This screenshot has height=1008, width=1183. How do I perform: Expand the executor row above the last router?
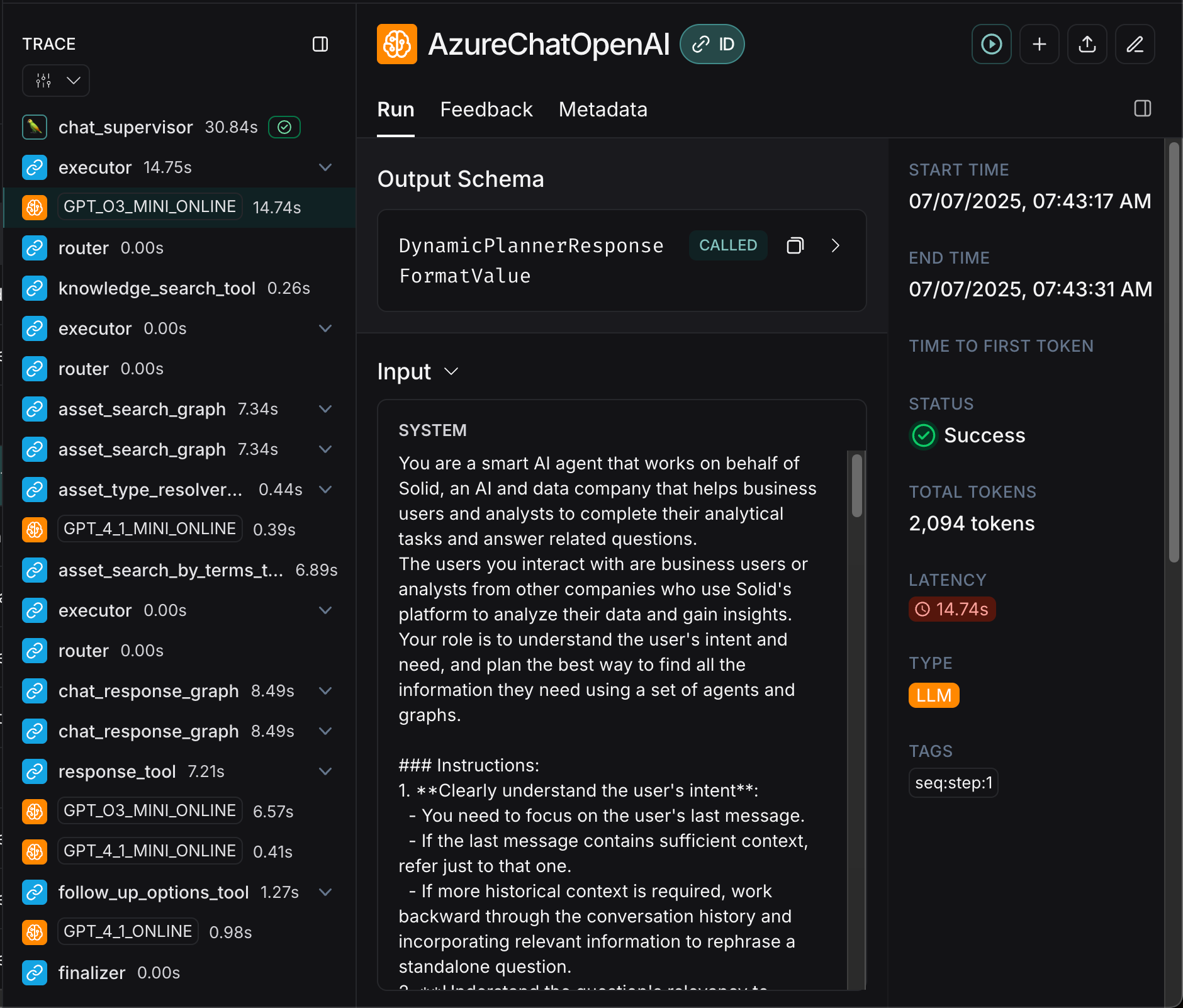coord(325,610)
